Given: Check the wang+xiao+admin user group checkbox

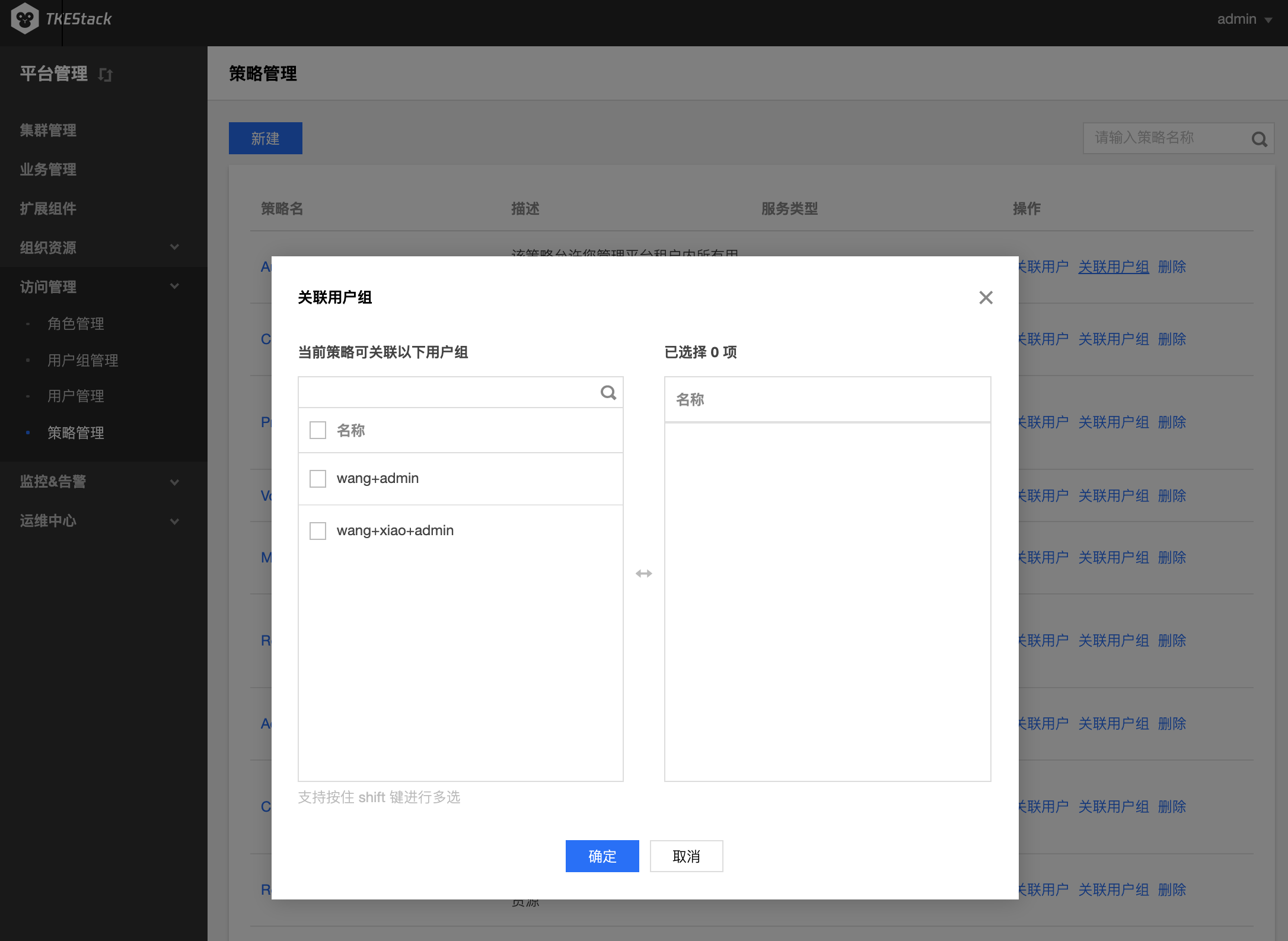Looking at the screenshot, I should 318,530.
